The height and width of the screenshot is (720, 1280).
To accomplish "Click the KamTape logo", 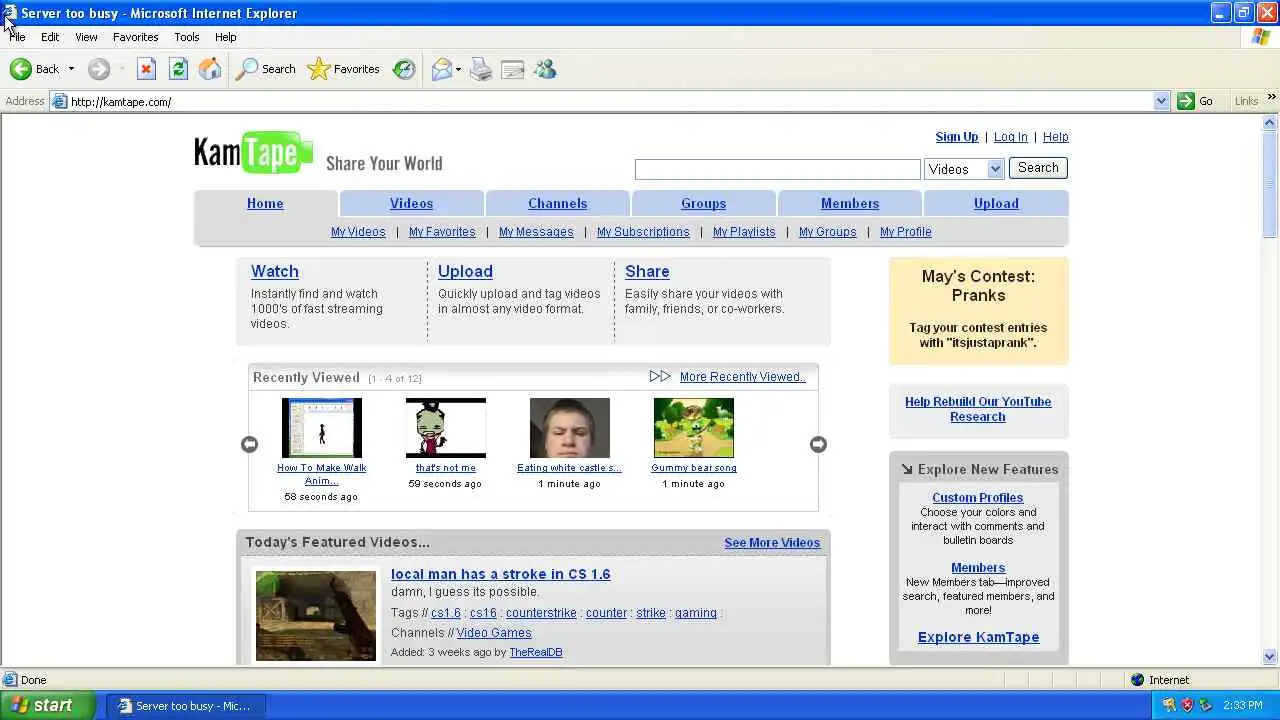I will [x=253, y=153].
